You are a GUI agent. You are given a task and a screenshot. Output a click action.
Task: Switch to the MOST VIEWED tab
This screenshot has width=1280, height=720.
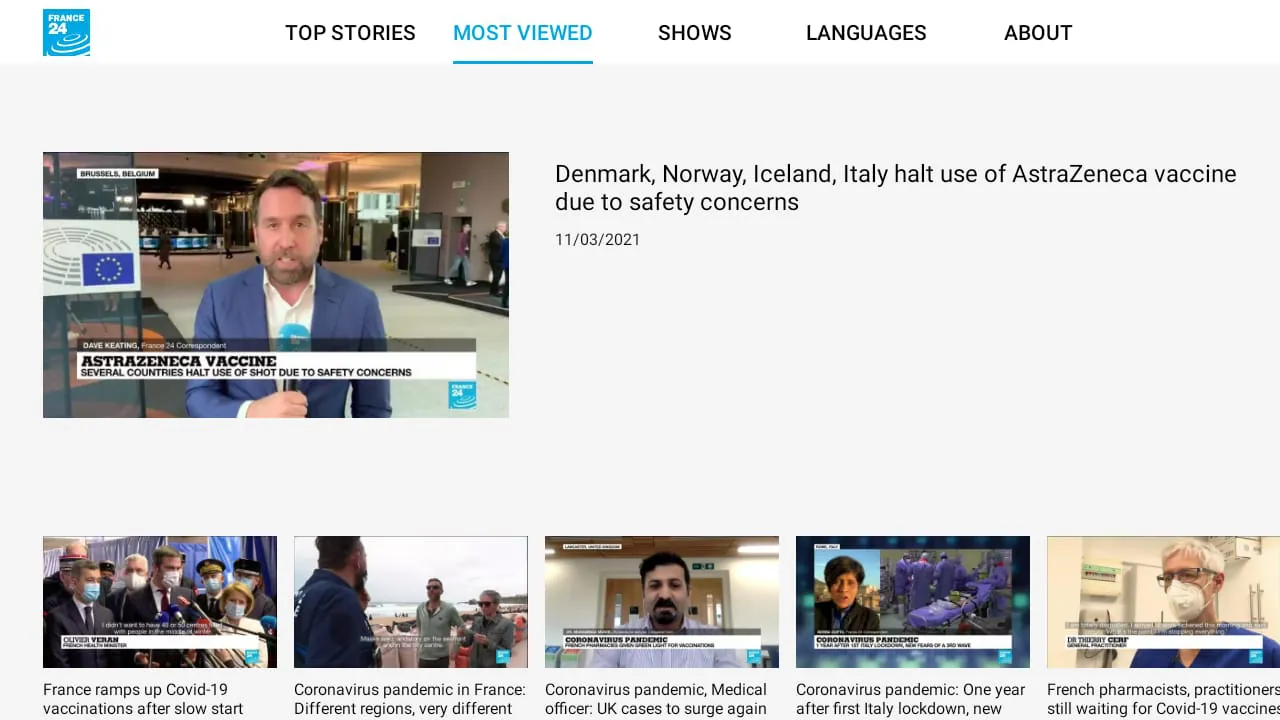(522, 33)
